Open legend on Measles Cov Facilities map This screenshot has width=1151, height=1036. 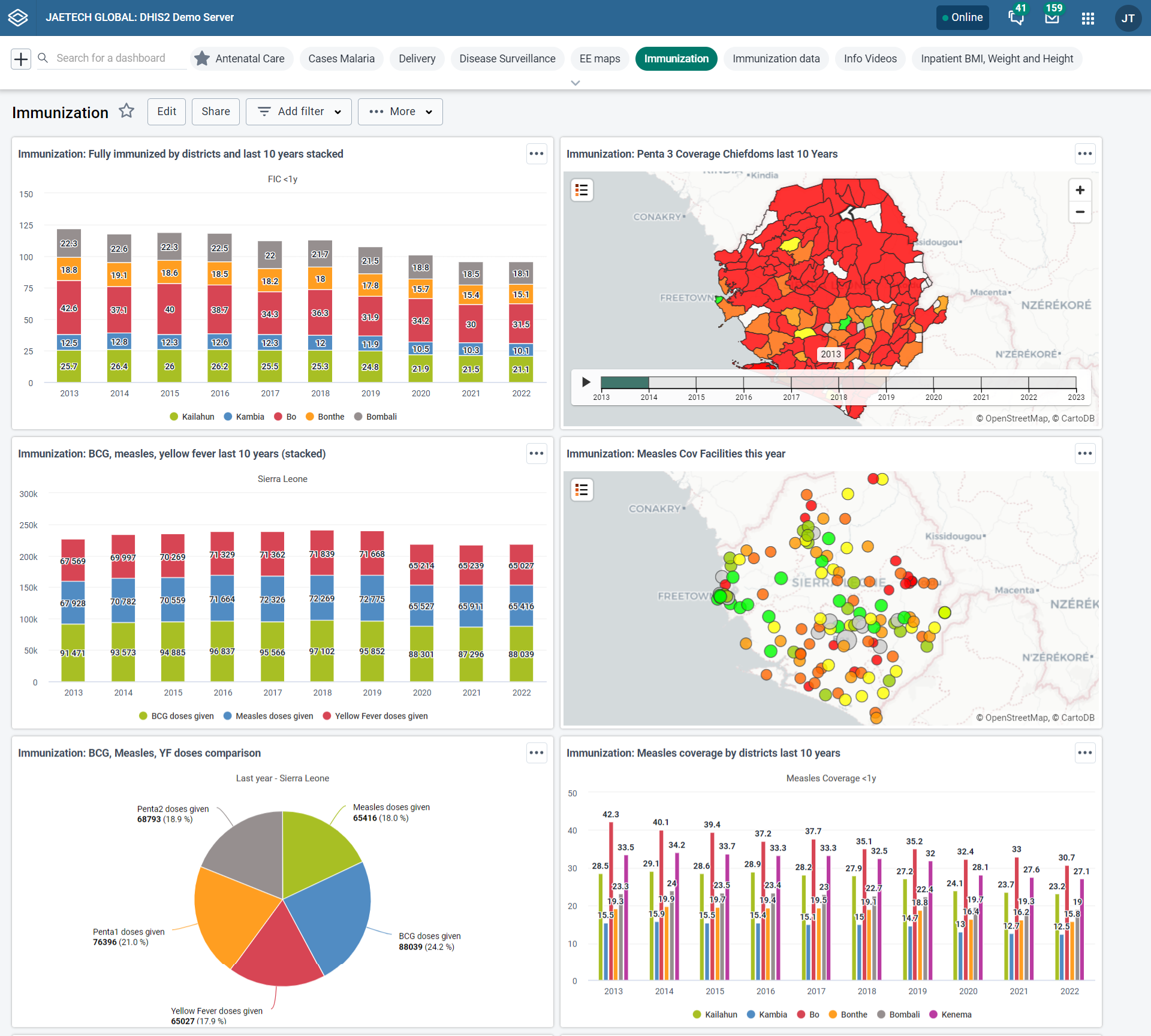pyautogui.click(x=581, y=490)
